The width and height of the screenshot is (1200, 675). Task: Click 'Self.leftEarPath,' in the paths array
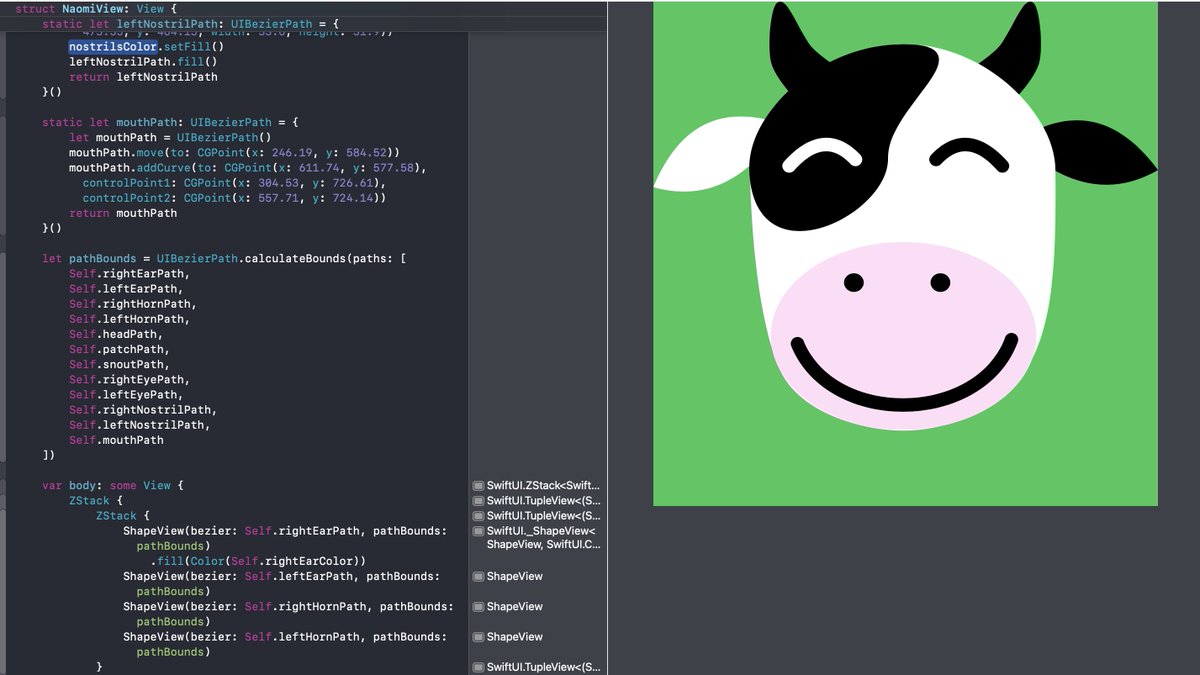126,289
